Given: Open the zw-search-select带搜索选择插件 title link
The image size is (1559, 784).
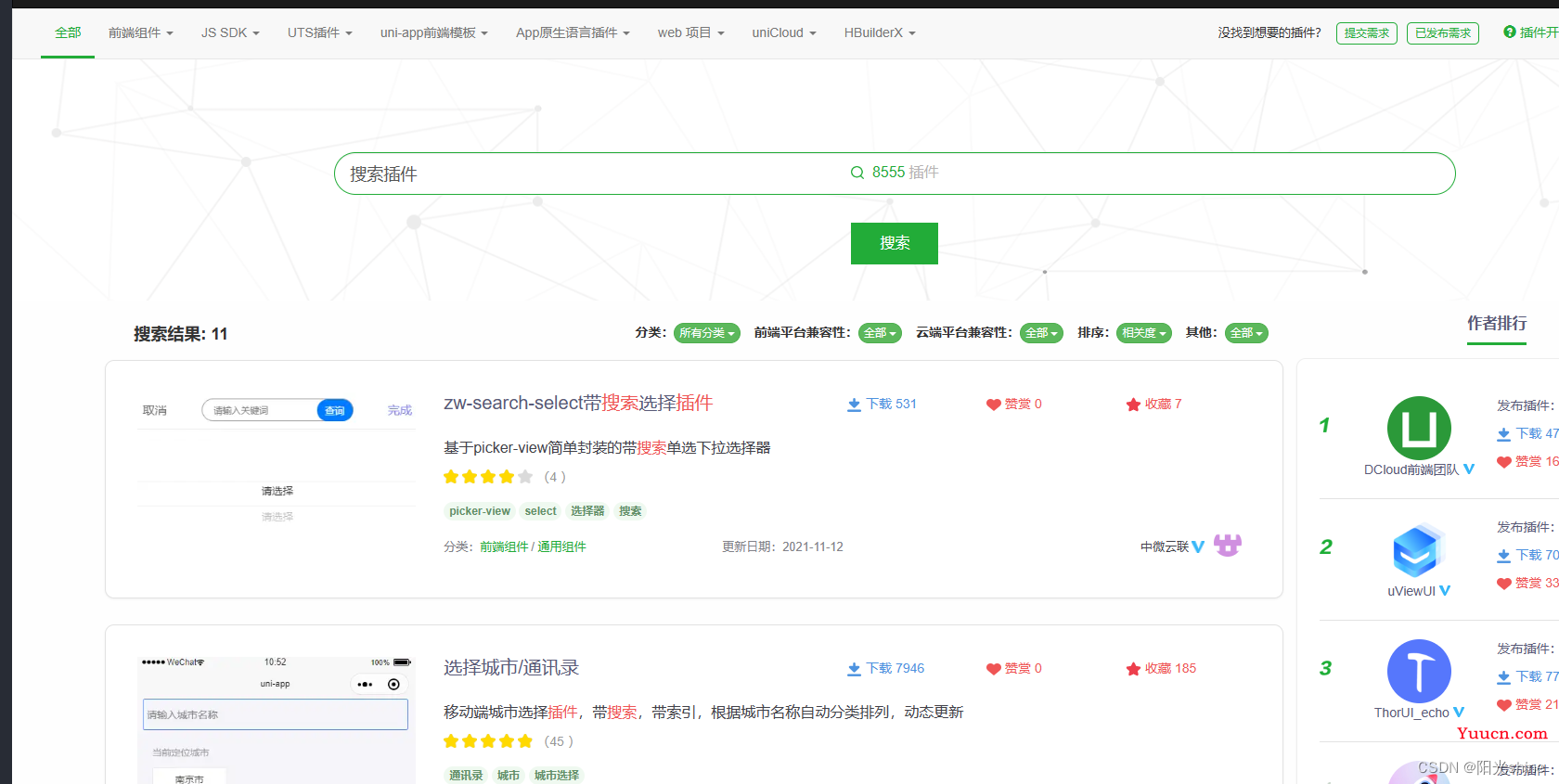Looking at the screenshot, I should [578, 403].
